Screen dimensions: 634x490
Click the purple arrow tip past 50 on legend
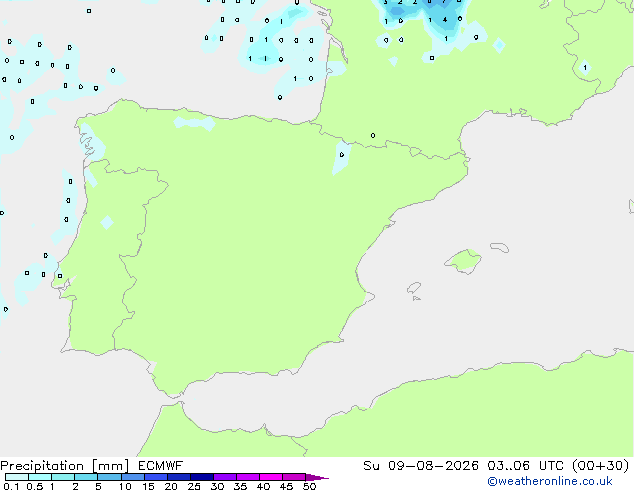point(317,477)
